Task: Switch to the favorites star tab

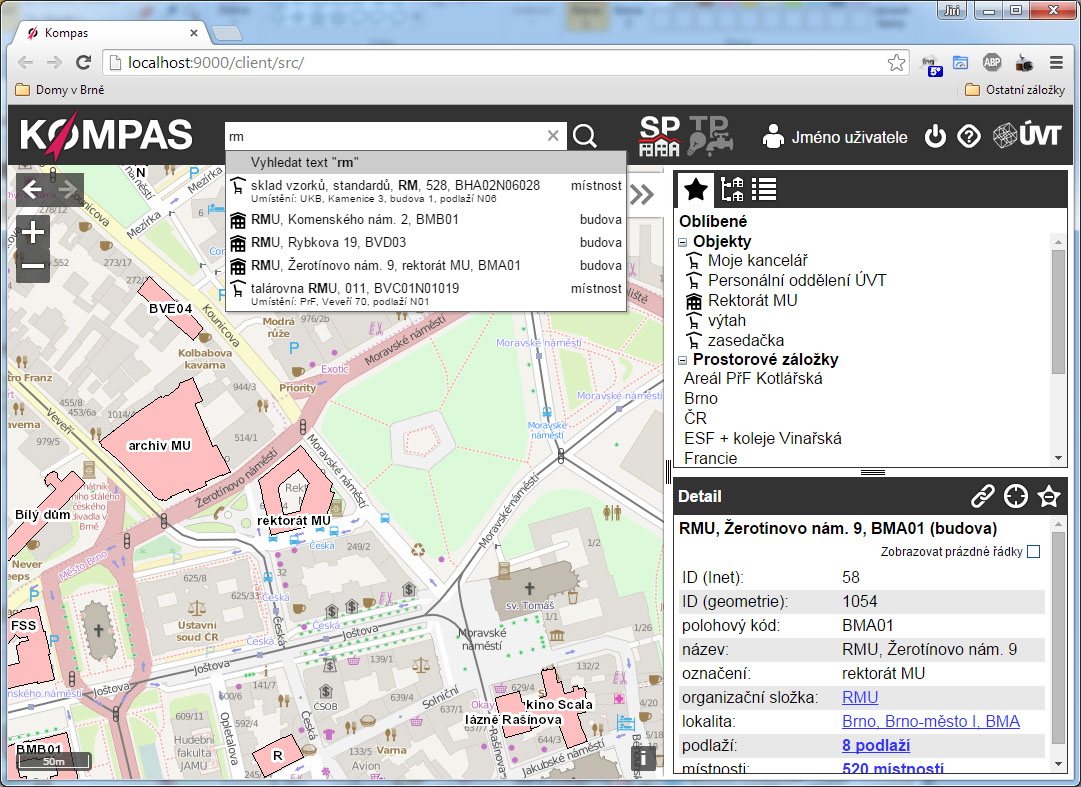Action: [x=697, y=188]
